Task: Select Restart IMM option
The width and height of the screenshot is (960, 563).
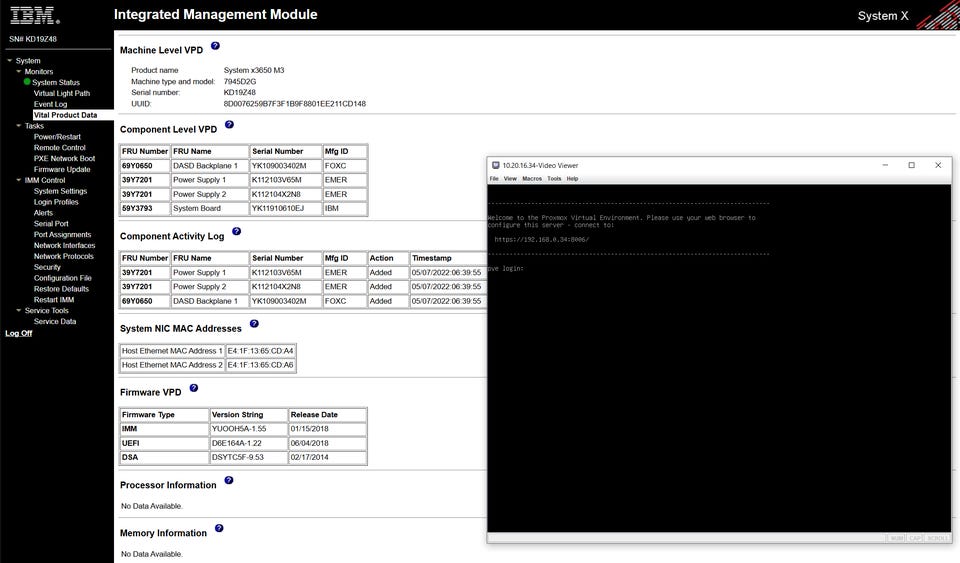Action: click(54, 300)
